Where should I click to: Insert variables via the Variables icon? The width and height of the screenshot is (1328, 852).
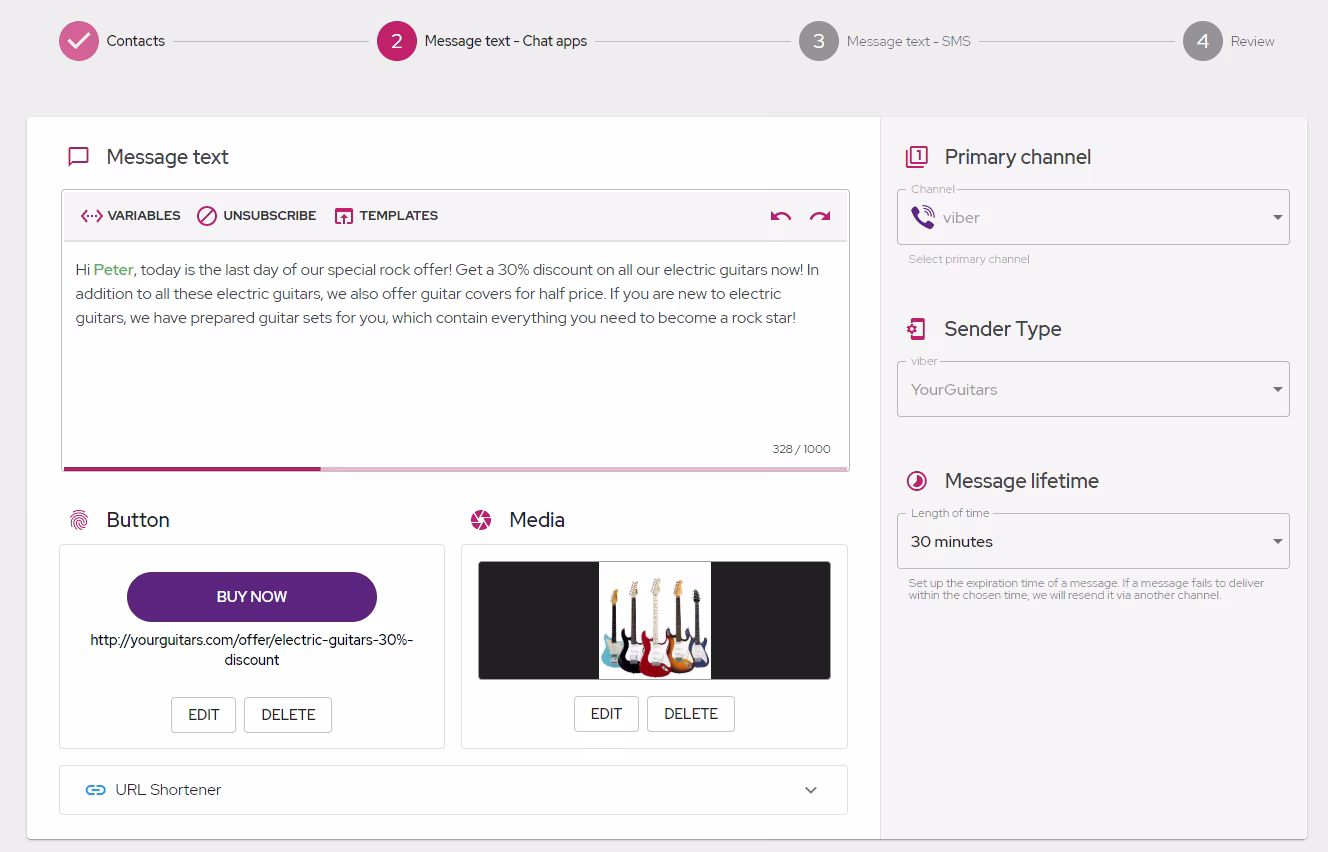pos(92,216)
